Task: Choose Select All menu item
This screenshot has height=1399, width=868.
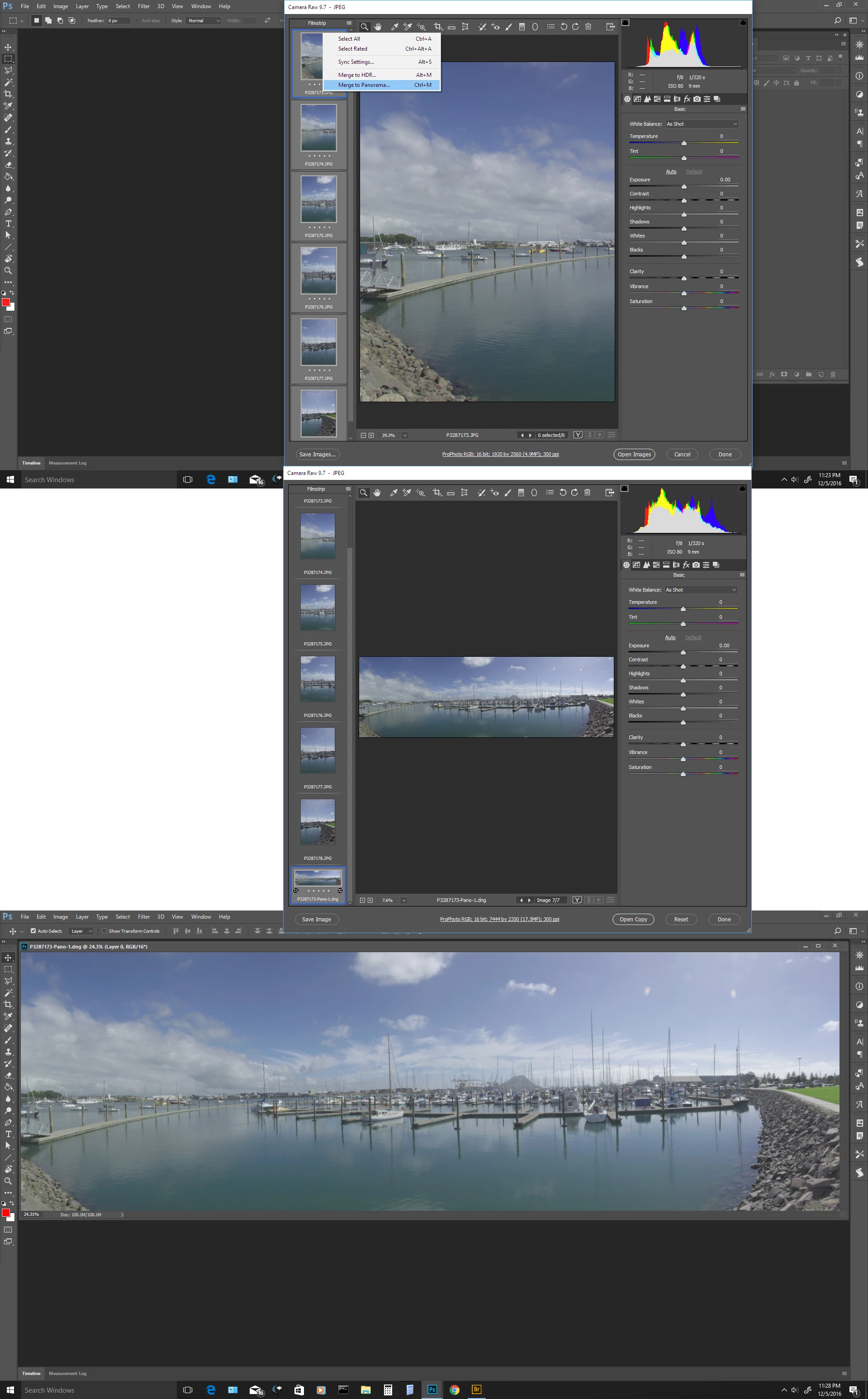Action: (382, 39)
